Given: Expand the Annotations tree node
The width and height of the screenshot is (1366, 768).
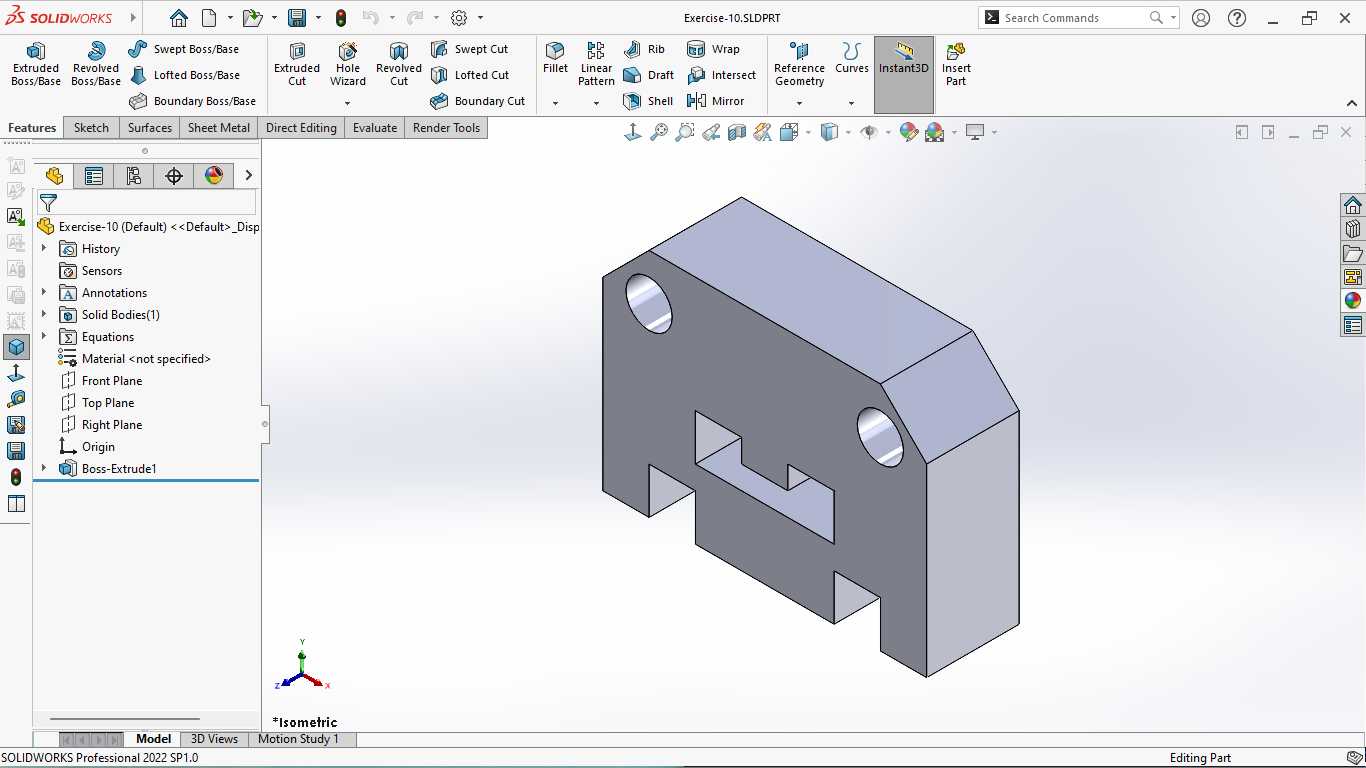Looking at the screenshot, I should [44, 293].
